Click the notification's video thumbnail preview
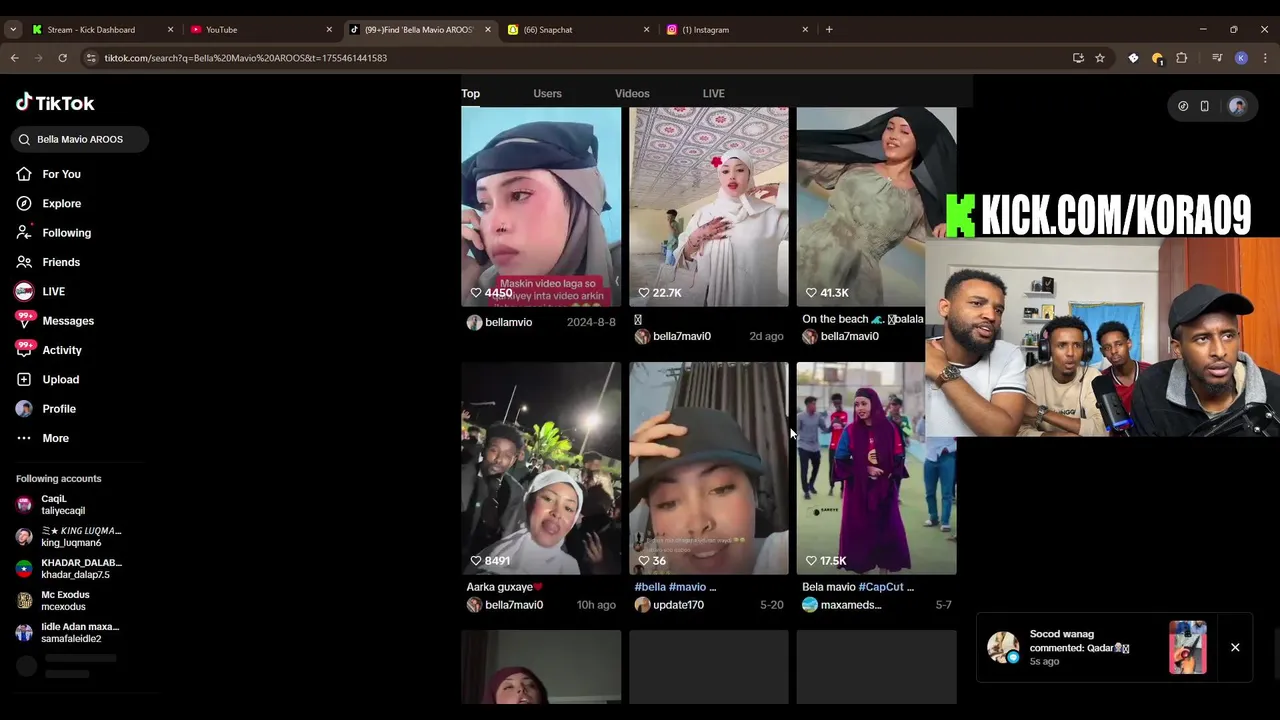The image size is (1280, 720). tap(1188, 648)
